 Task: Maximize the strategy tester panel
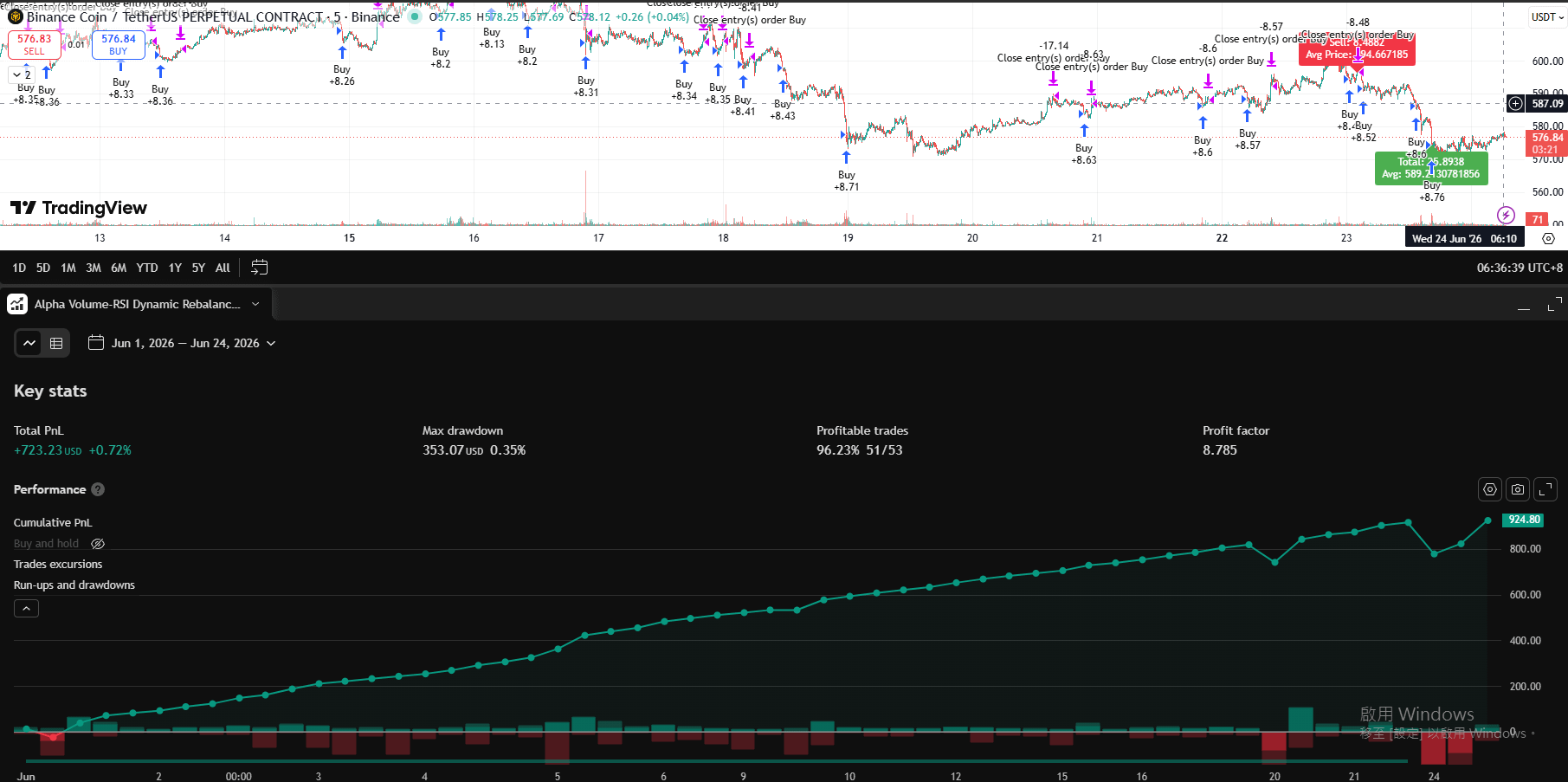(1554, 304)
